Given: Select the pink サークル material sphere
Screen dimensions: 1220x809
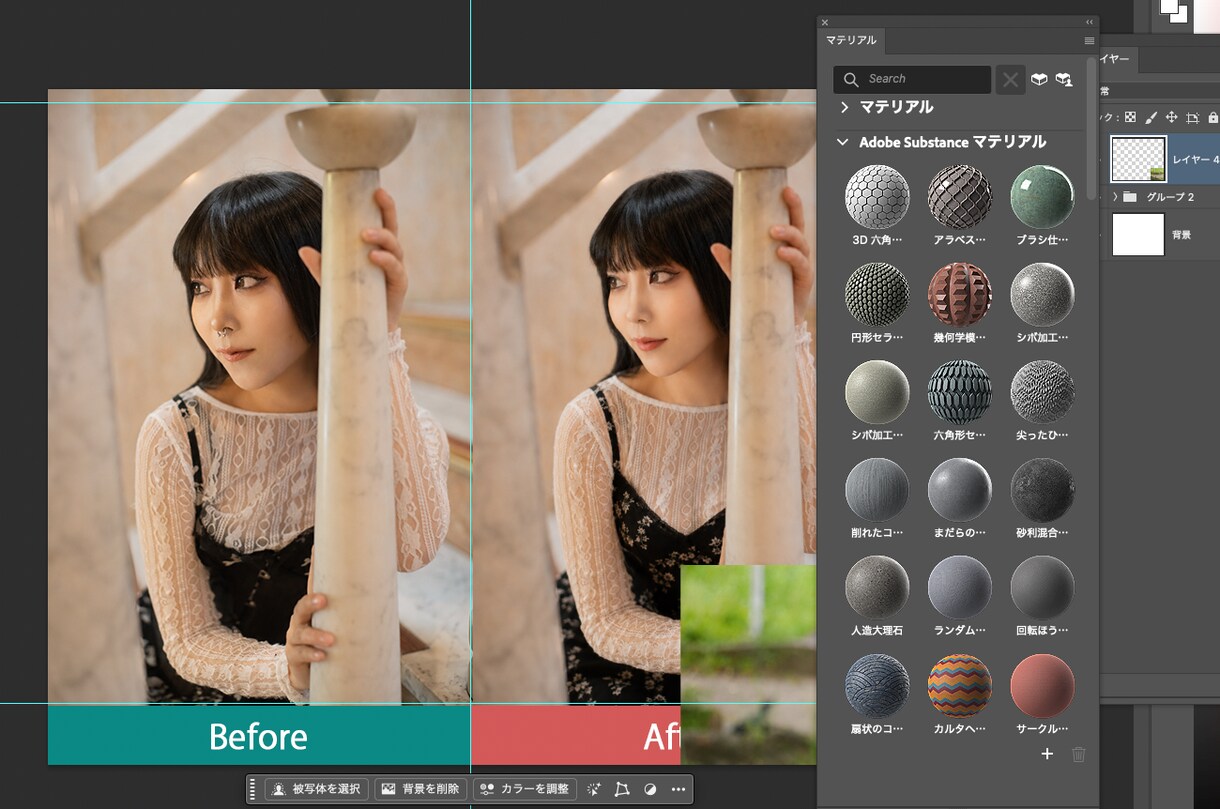Looking at the screenshot, I should tap(1043, 686).
